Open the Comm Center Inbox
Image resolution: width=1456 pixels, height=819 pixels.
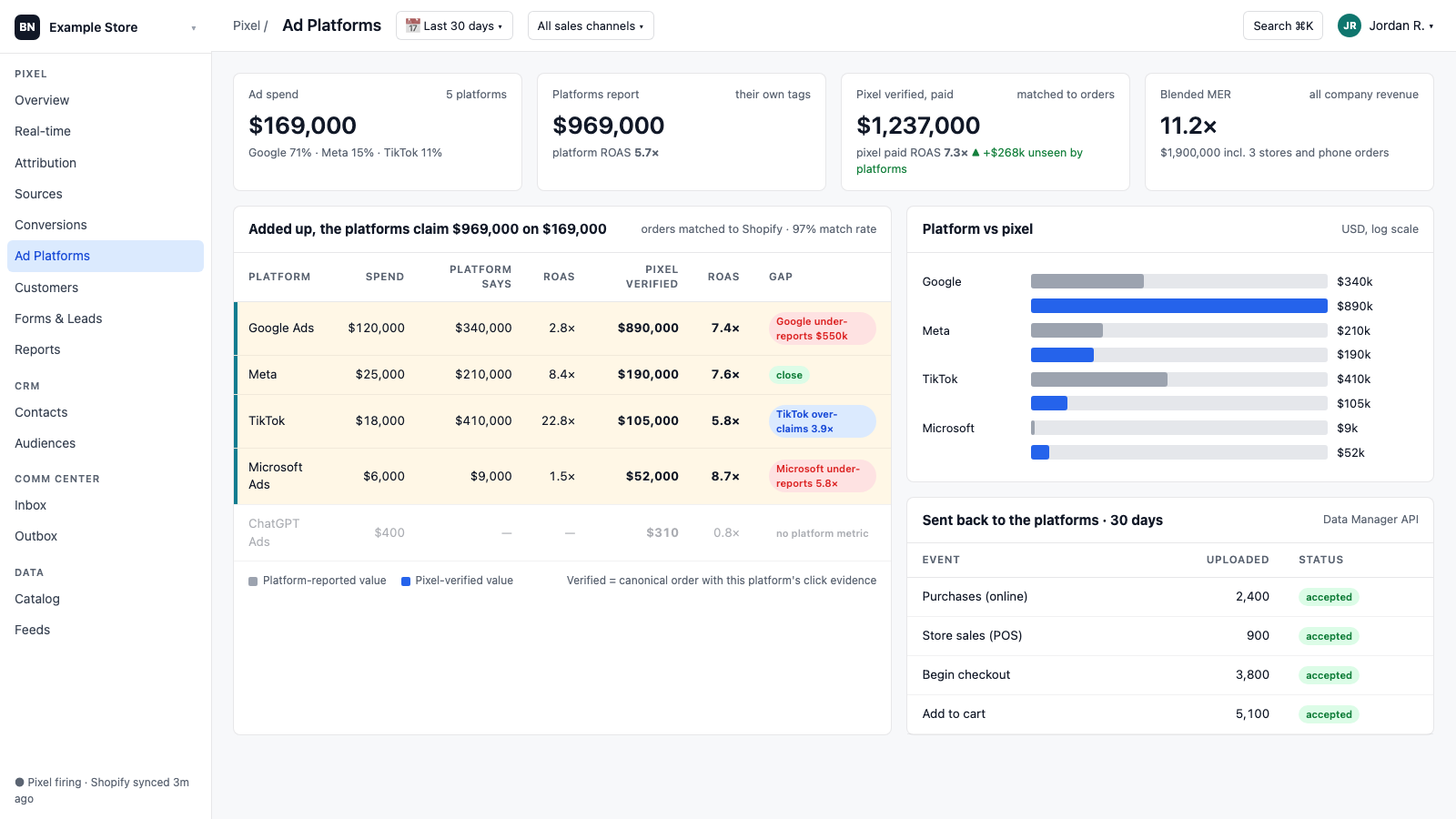pyautogui.click(x=106, y=505)
